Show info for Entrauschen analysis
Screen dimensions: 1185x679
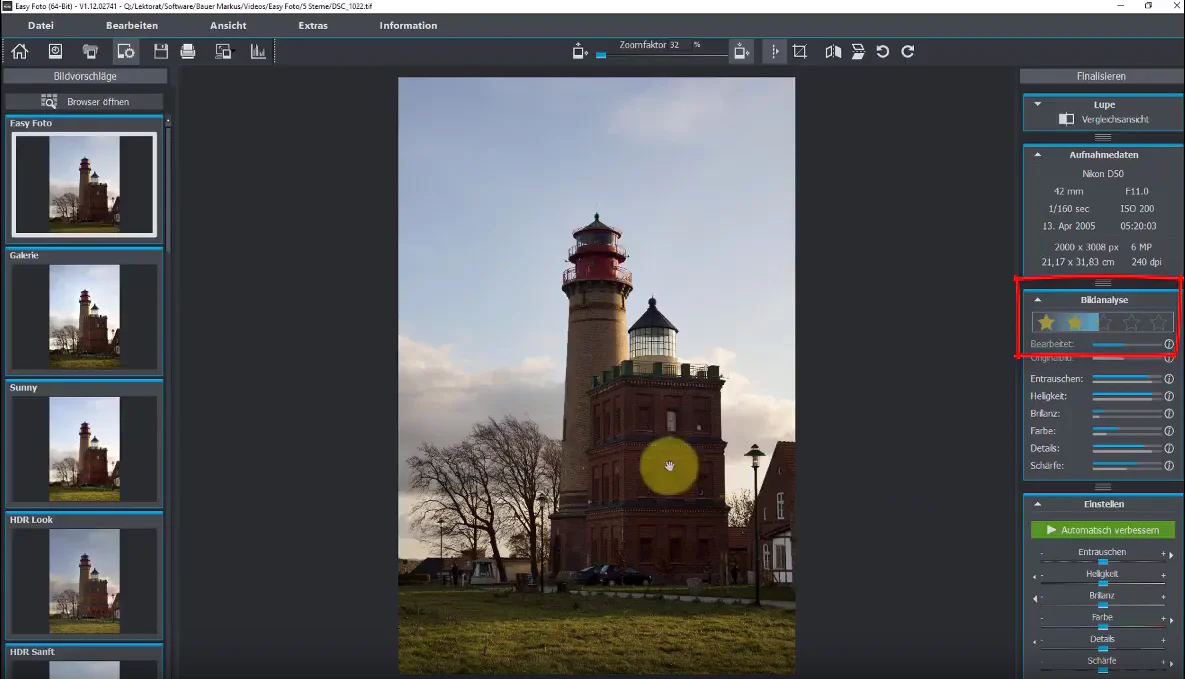pyautogui.click(x=1169, y=379)
